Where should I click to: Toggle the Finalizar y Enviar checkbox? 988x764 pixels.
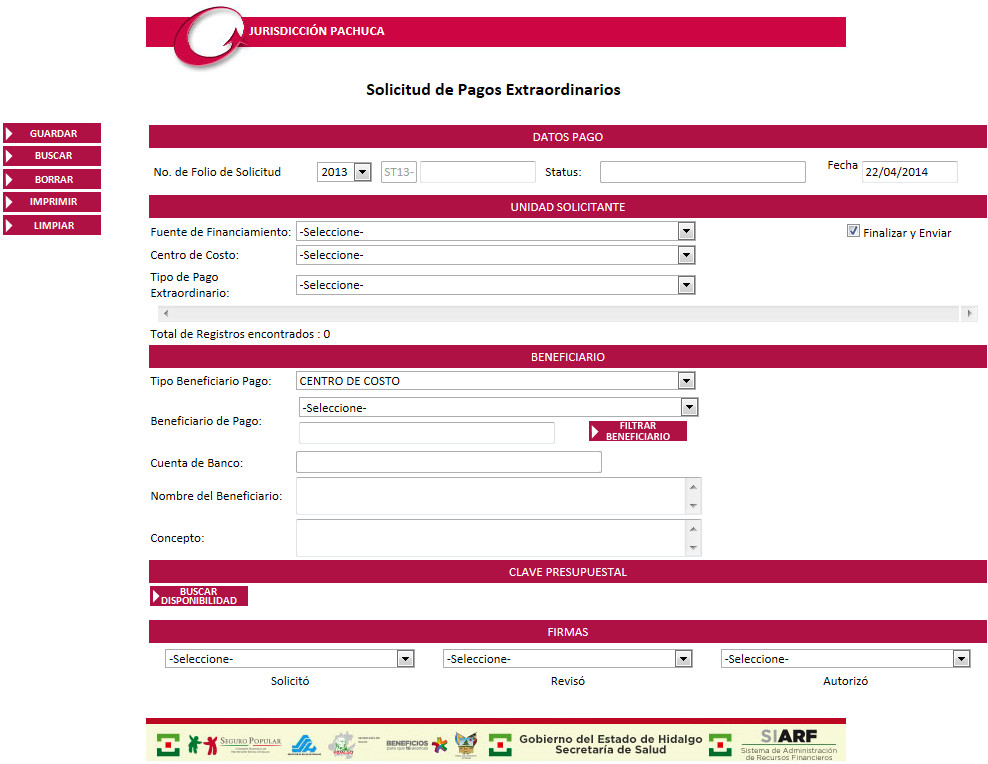click(853, 231)
